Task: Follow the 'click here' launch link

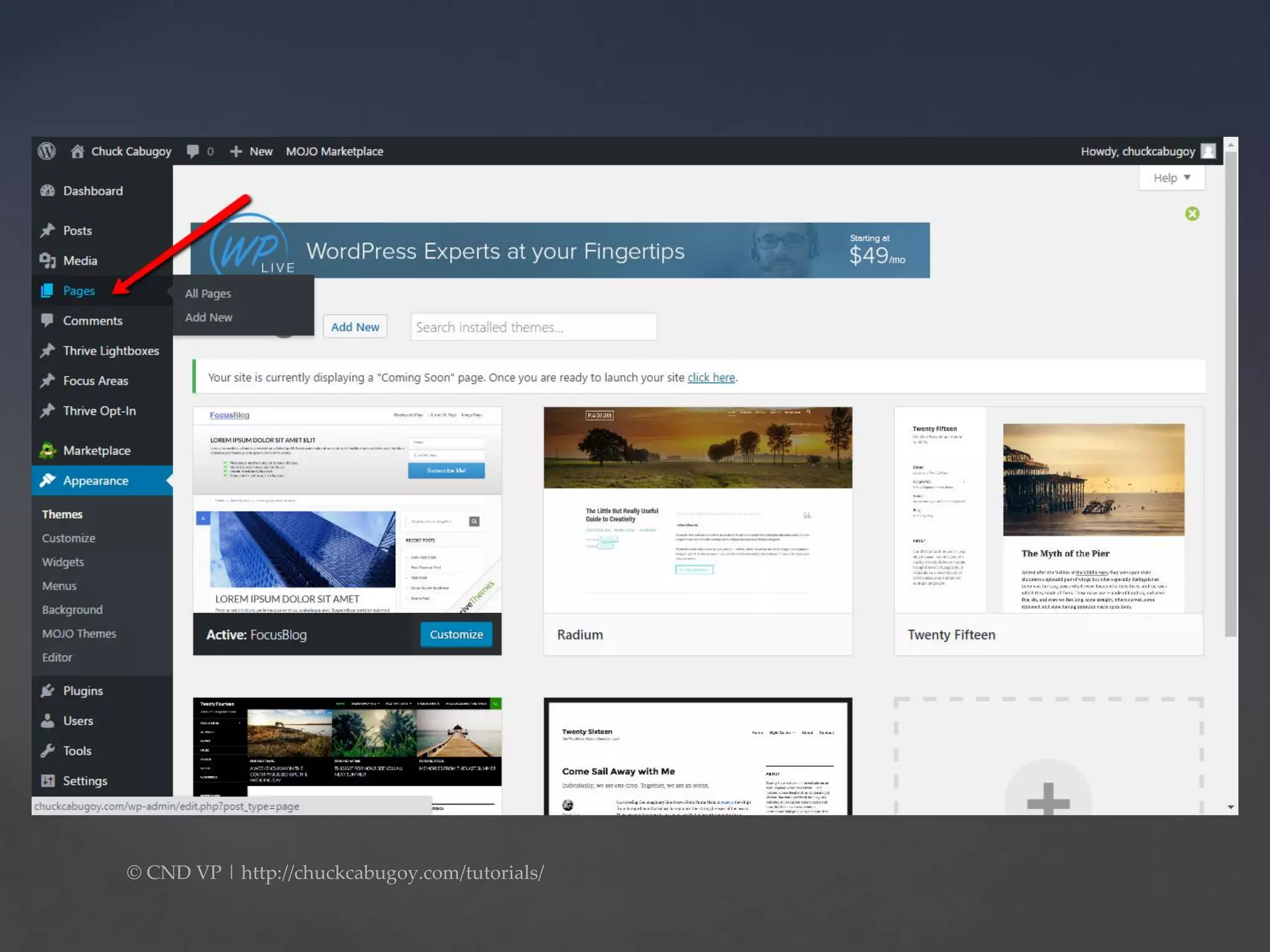Action: click(711, 377)
